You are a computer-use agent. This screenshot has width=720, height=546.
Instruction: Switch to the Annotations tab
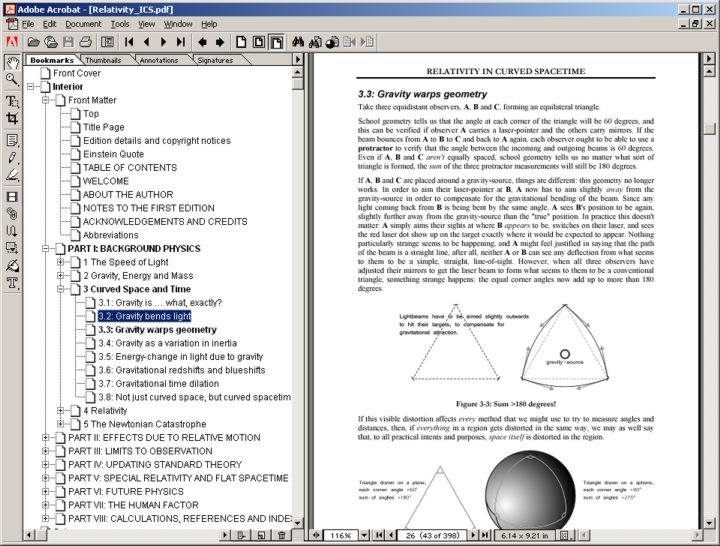point(159,60)
